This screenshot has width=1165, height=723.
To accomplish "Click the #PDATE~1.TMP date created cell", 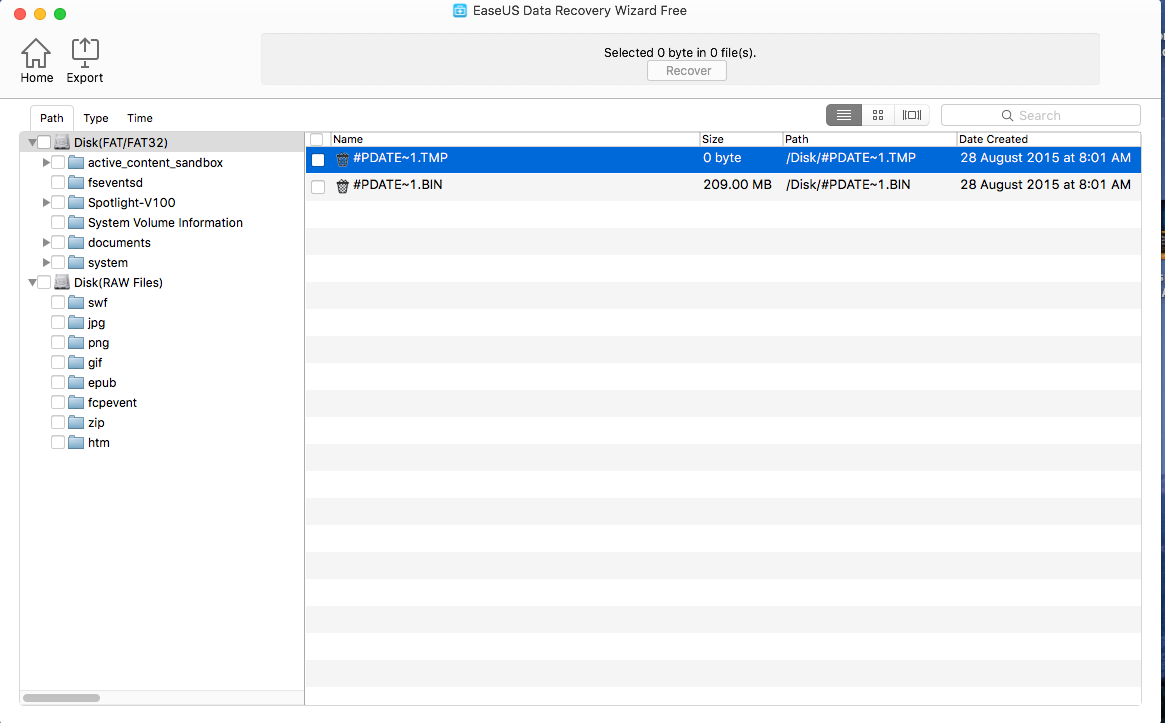I will (1045, 158).
